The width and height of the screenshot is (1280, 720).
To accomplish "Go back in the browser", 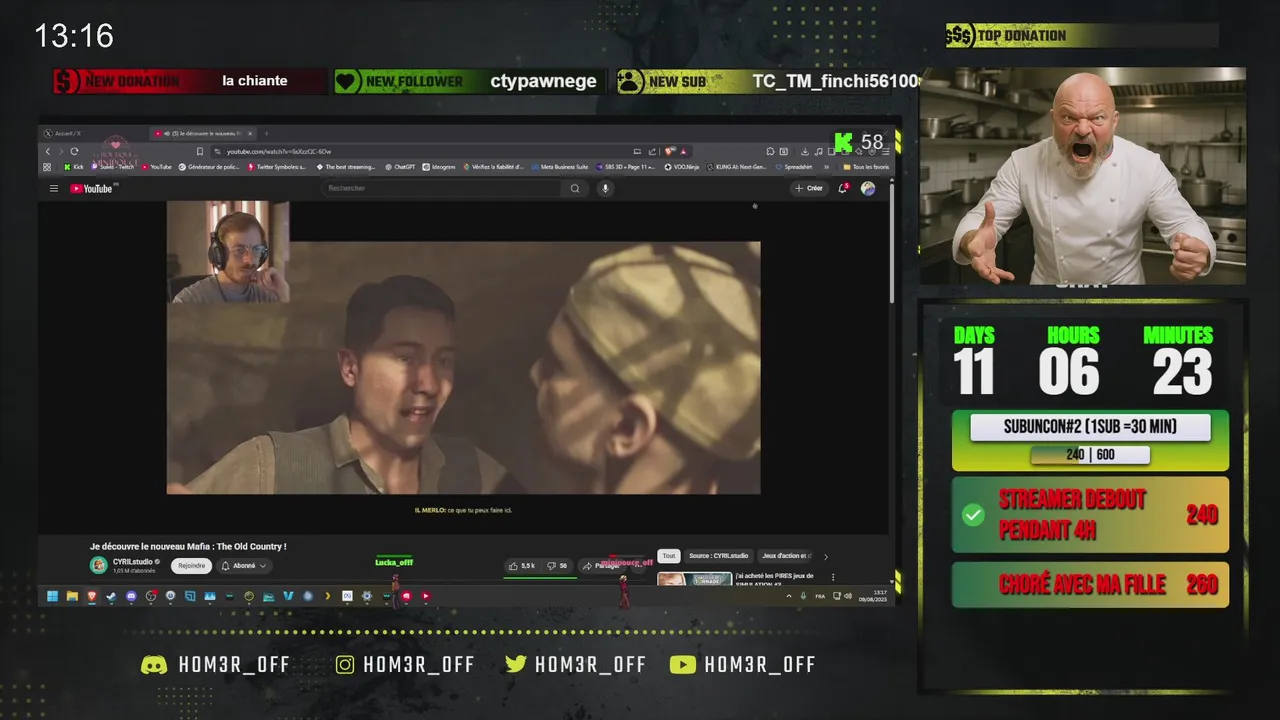I will click(x=48, y=151).
